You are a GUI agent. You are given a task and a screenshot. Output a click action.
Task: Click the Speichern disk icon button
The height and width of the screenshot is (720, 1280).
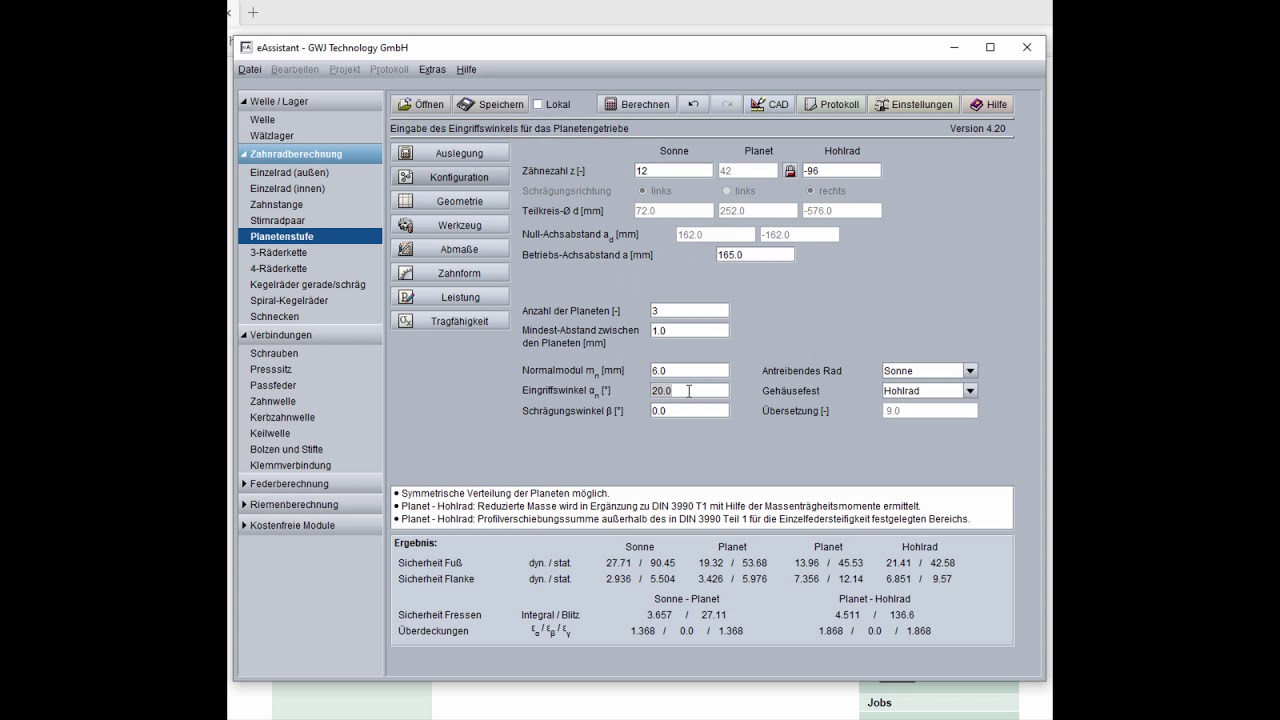tap(490, 104)
